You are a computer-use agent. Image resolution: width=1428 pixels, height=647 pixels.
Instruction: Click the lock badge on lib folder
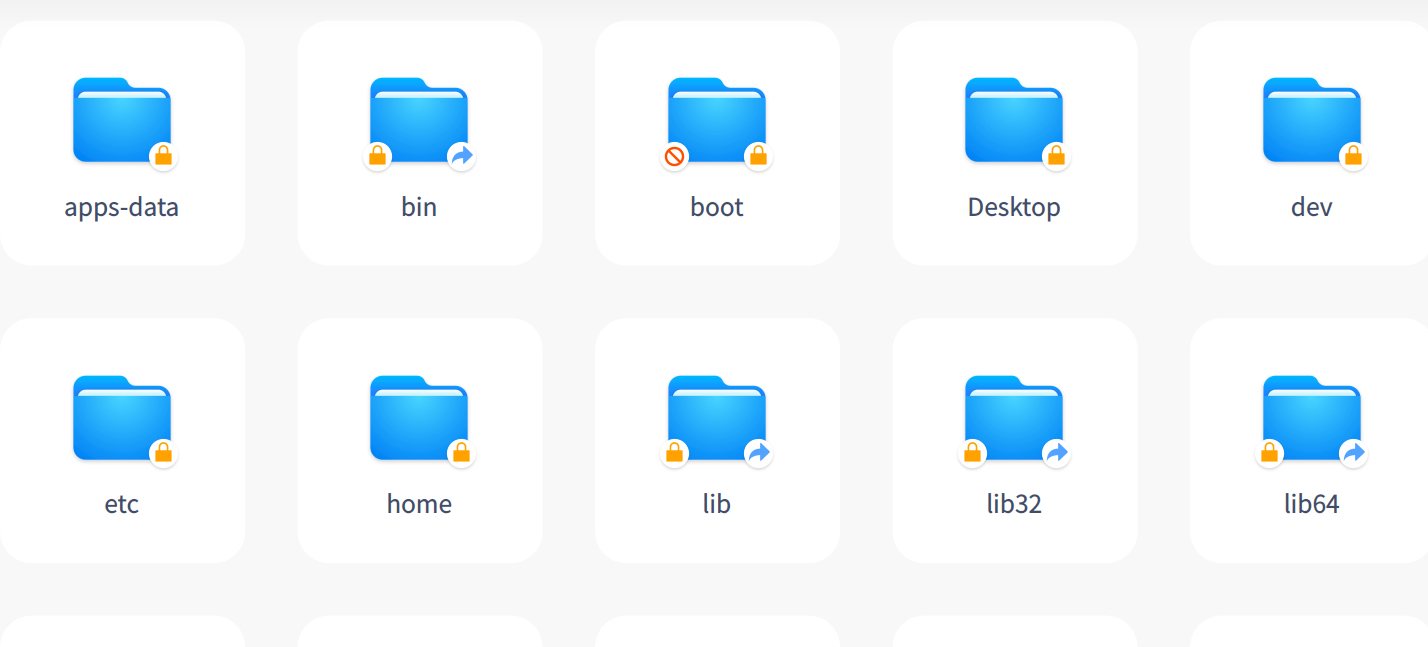click(675, 454)
